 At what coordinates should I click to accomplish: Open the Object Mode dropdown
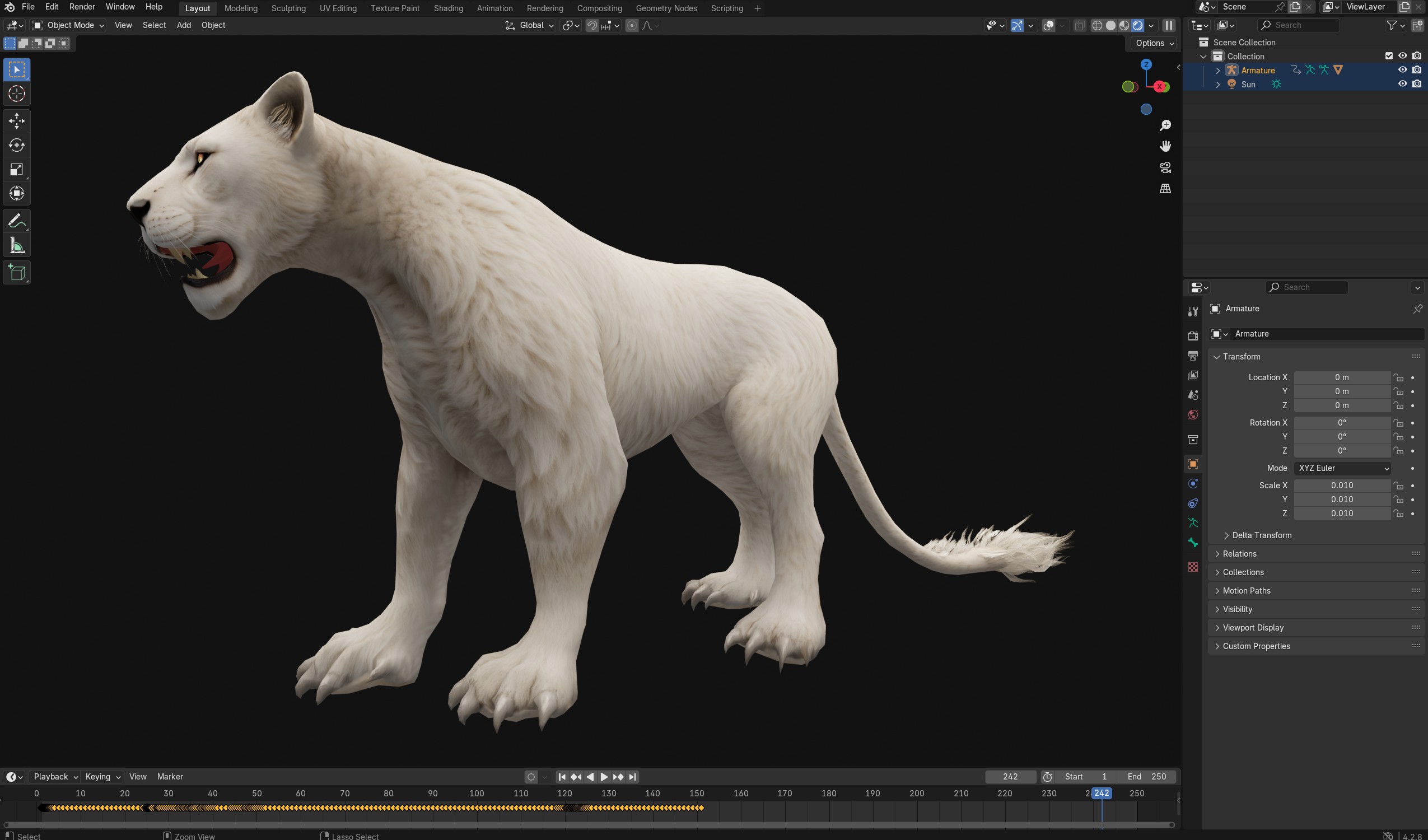(68, 25)
